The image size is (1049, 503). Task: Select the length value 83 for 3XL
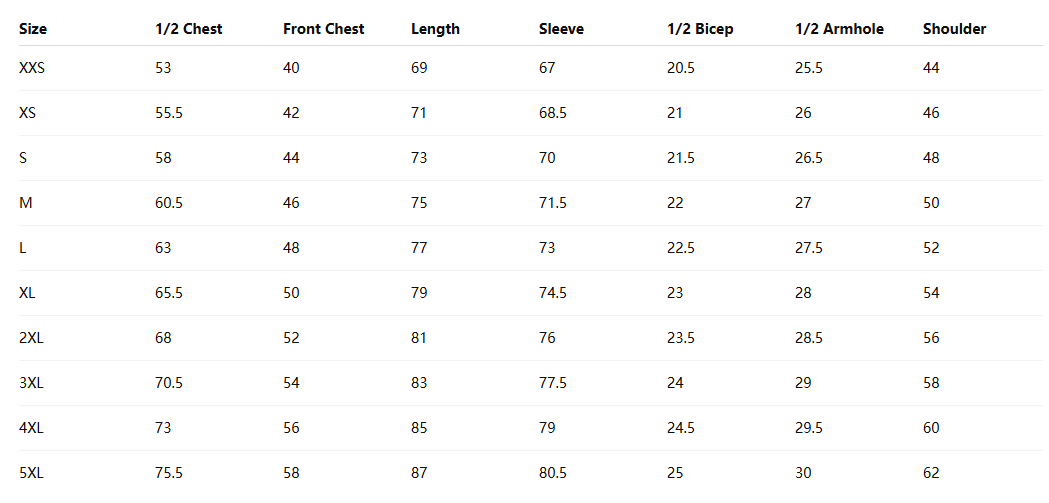click(x=419, y=383)
